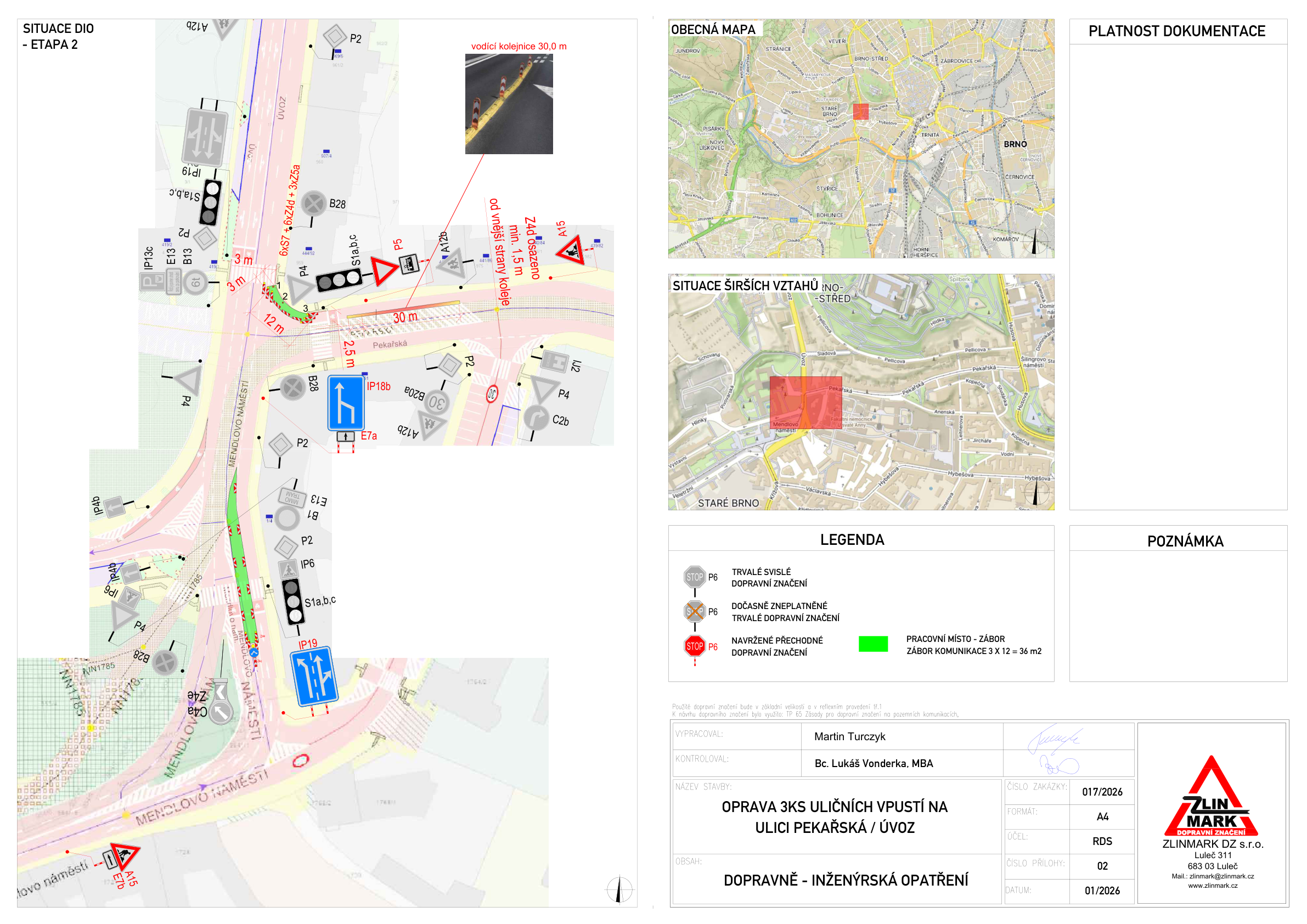The height and width of the screenshot is (924, 1307).
Task: Select the E7a arrow plate under IP18b
Action: pyautogui.click(x=346, y=437)
